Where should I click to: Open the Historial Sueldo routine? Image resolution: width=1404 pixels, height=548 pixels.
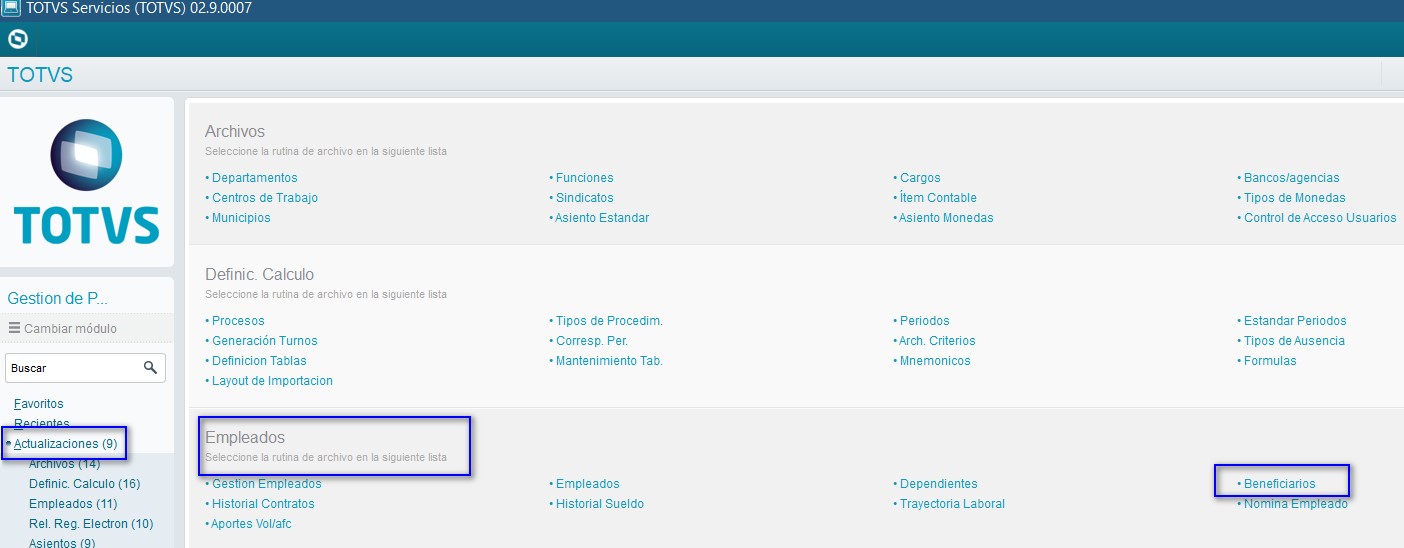(x=600, y=504)
